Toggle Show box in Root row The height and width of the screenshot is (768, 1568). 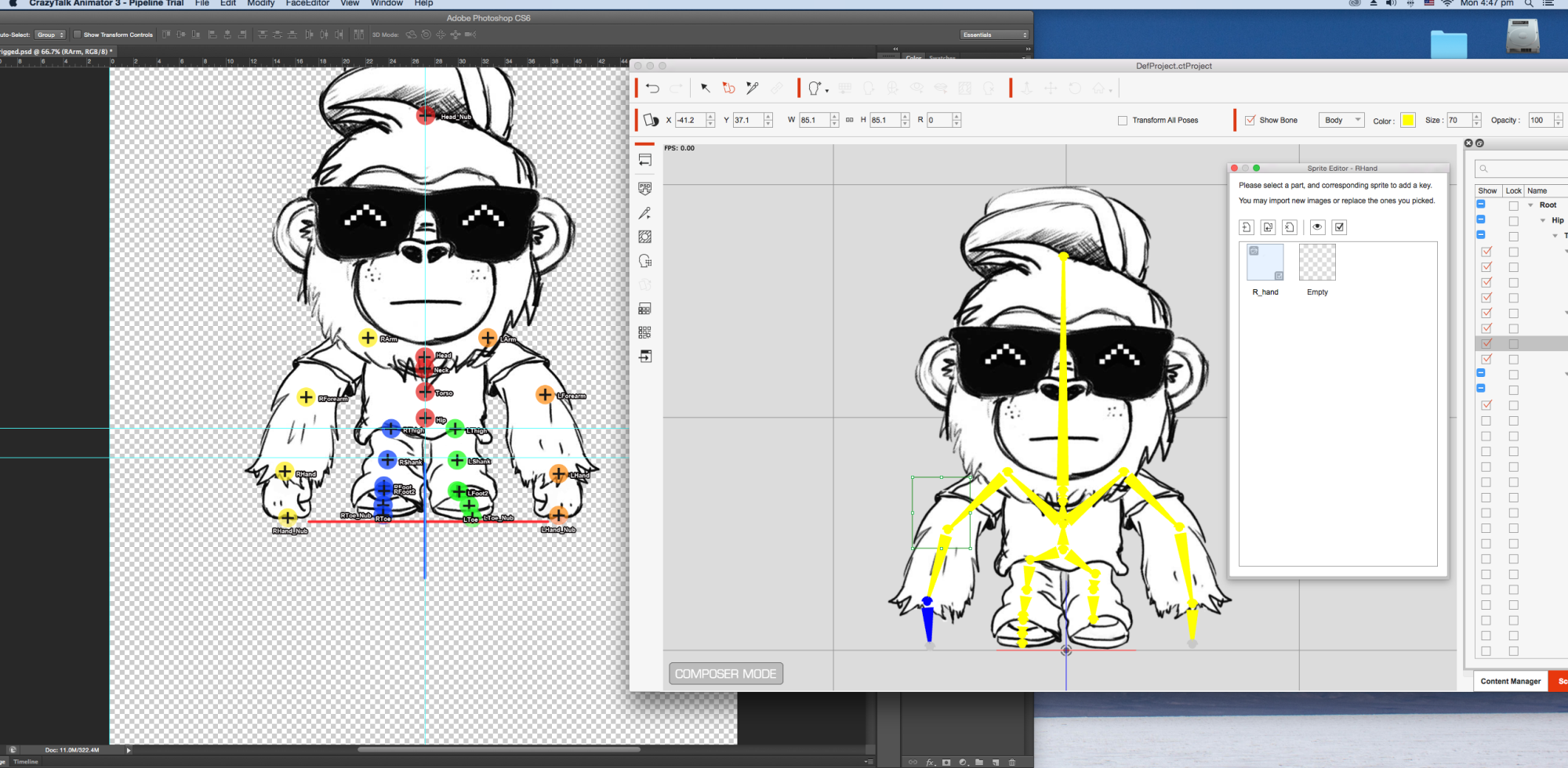click(1481, 205)
